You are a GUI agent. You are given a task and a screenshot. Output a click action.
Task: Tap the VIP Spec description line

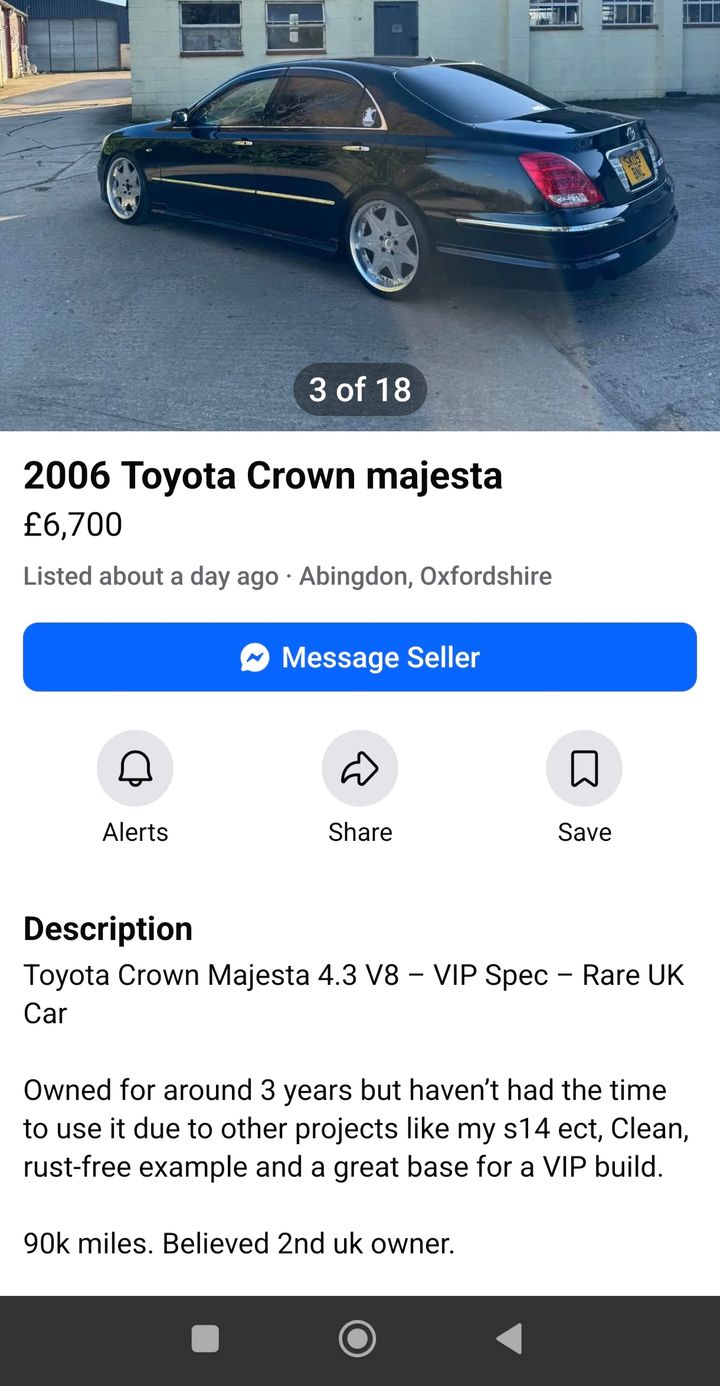354,994
